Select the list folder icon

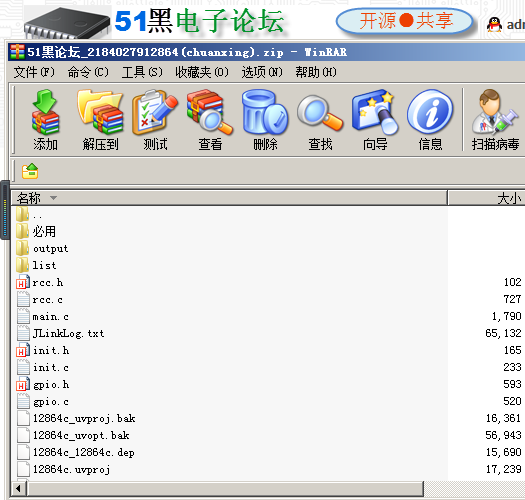22,265
